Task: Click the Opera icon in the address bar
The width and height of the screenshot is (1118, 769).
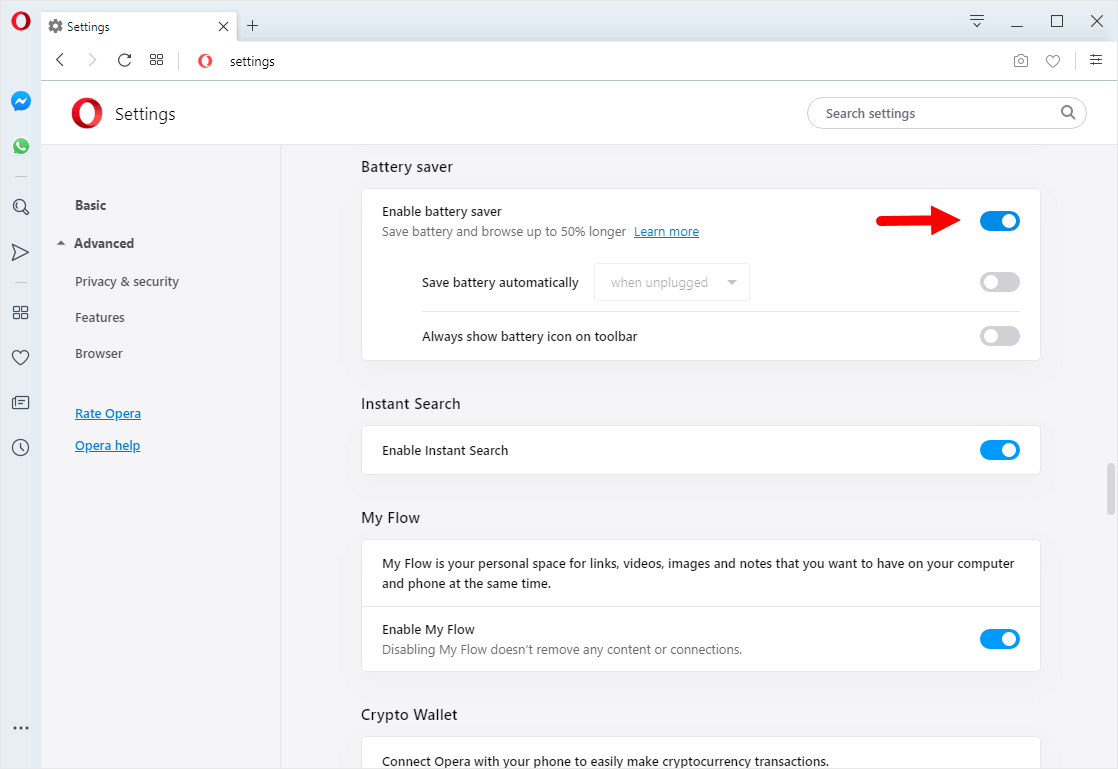Action: pyautogui.click(x=205, y=61)
